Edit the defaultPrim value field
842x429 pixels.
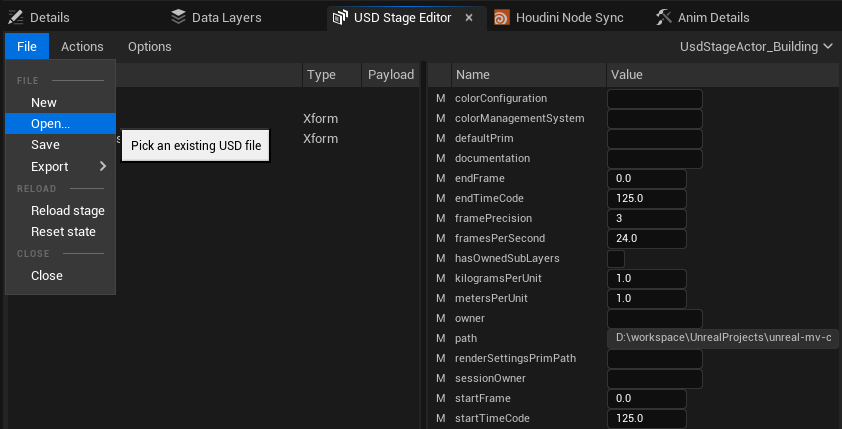tap(655, 139)
